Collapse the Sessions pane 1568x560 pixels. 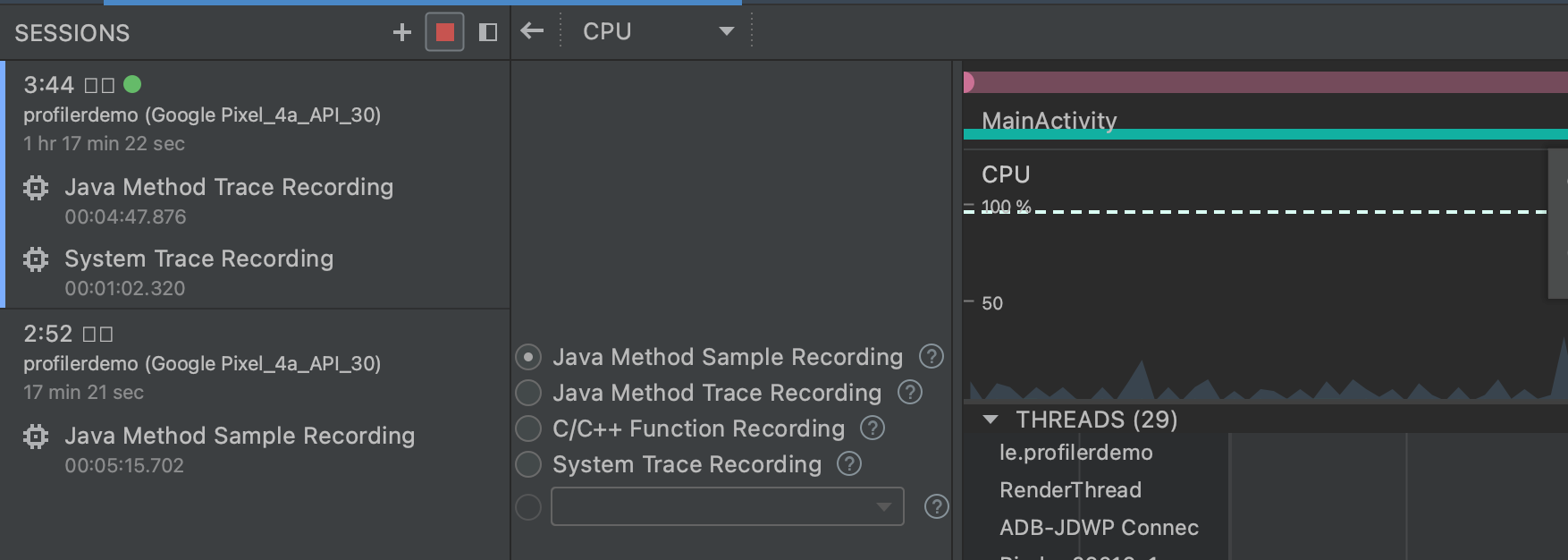(488, 33)
